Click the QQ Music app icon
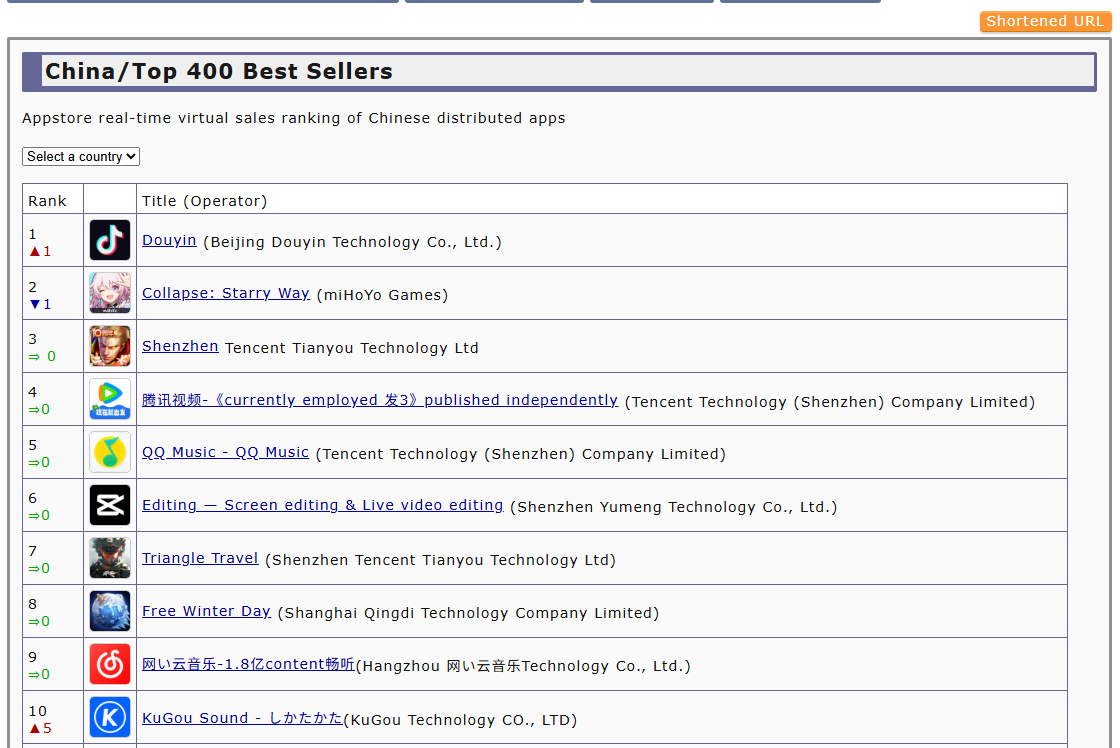The image size is (1120, 748). click(x=110, y=452)
